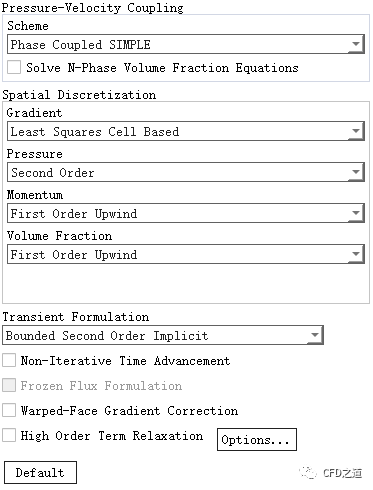Click the Second Order pressure field
The width and height of the screenshot is (373, 490).
click(186, 172)
